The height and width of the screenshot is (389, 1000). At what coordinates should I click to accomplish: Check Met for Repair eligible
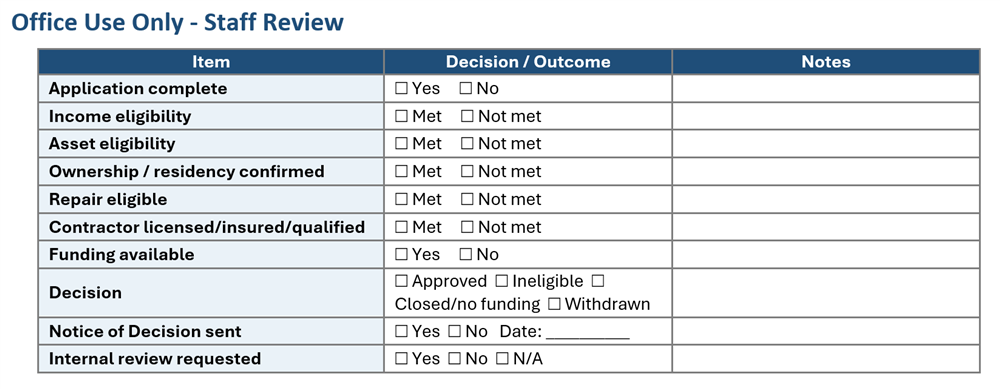click(x=401, y=200)
